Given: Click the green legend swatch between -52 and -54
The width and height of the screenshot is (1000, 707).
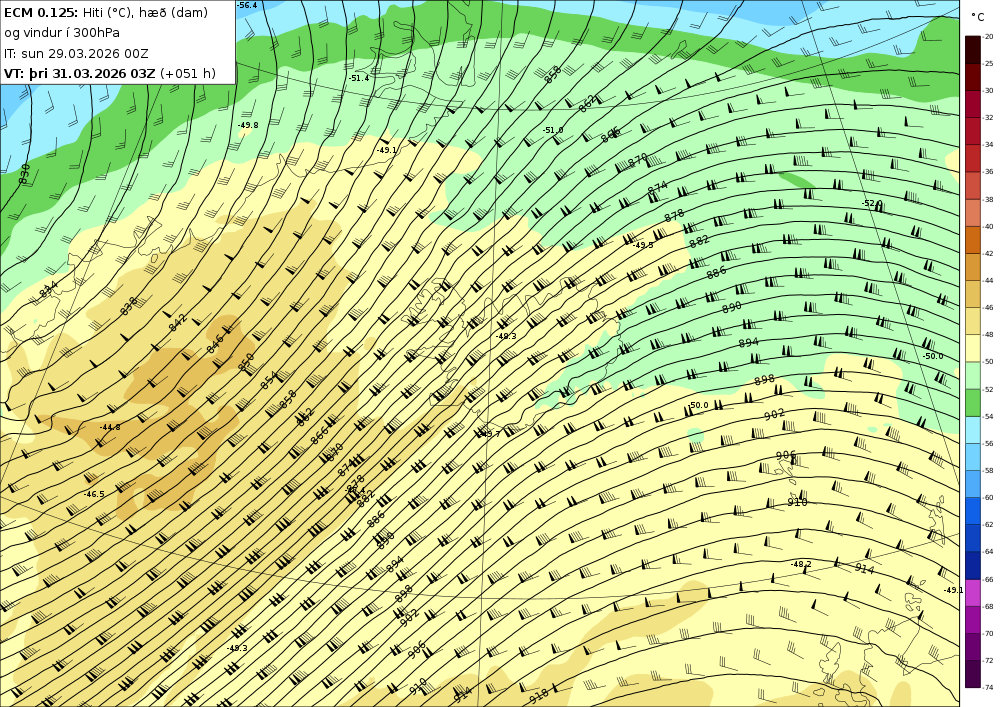Looking at the screenshot, I should click(973, 403).
